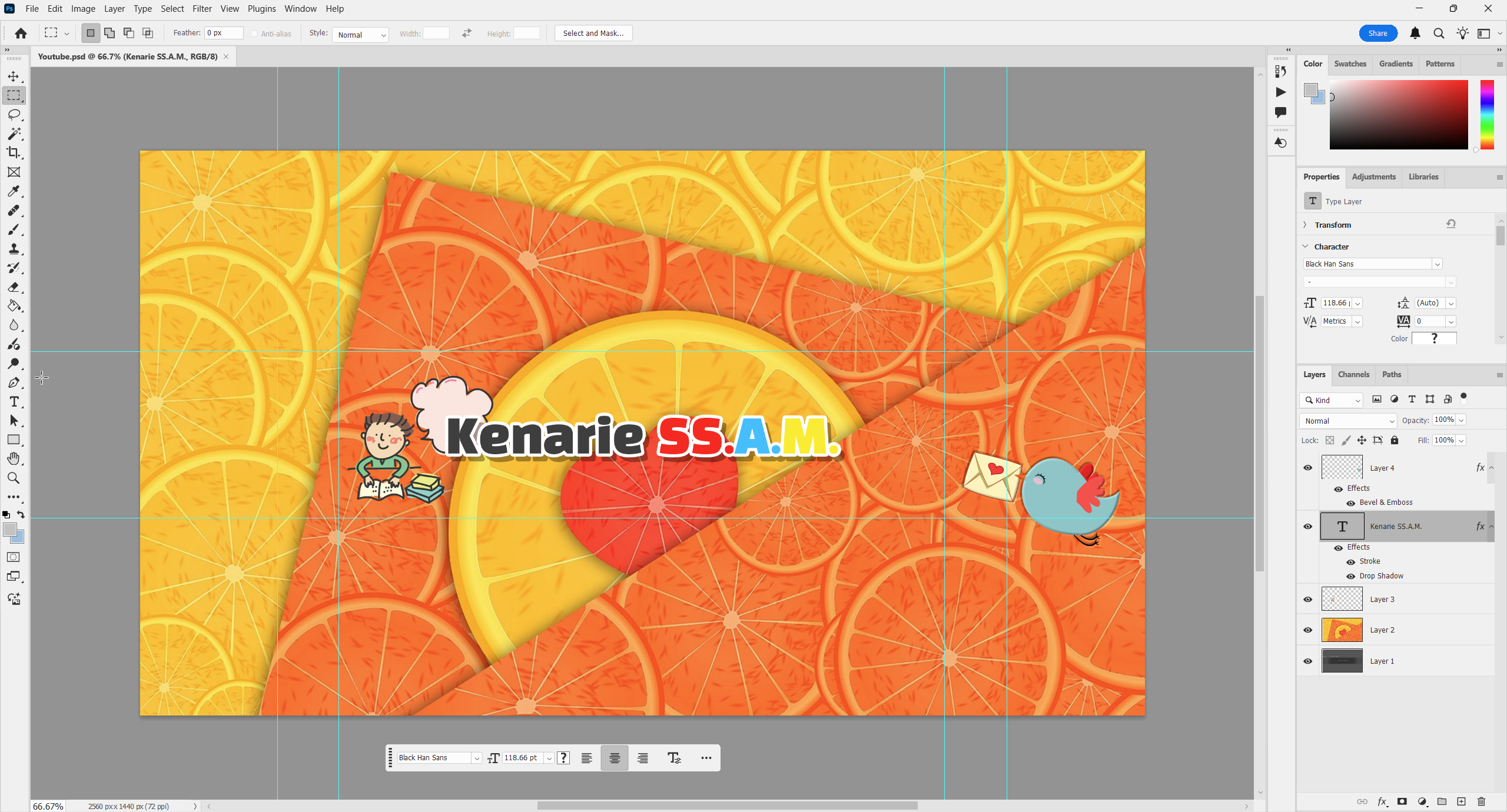Expand the Transform section
Image resolution: width=1507 pixels, height=812 pixels.
pyautogui.click(x=1305, y=225)
